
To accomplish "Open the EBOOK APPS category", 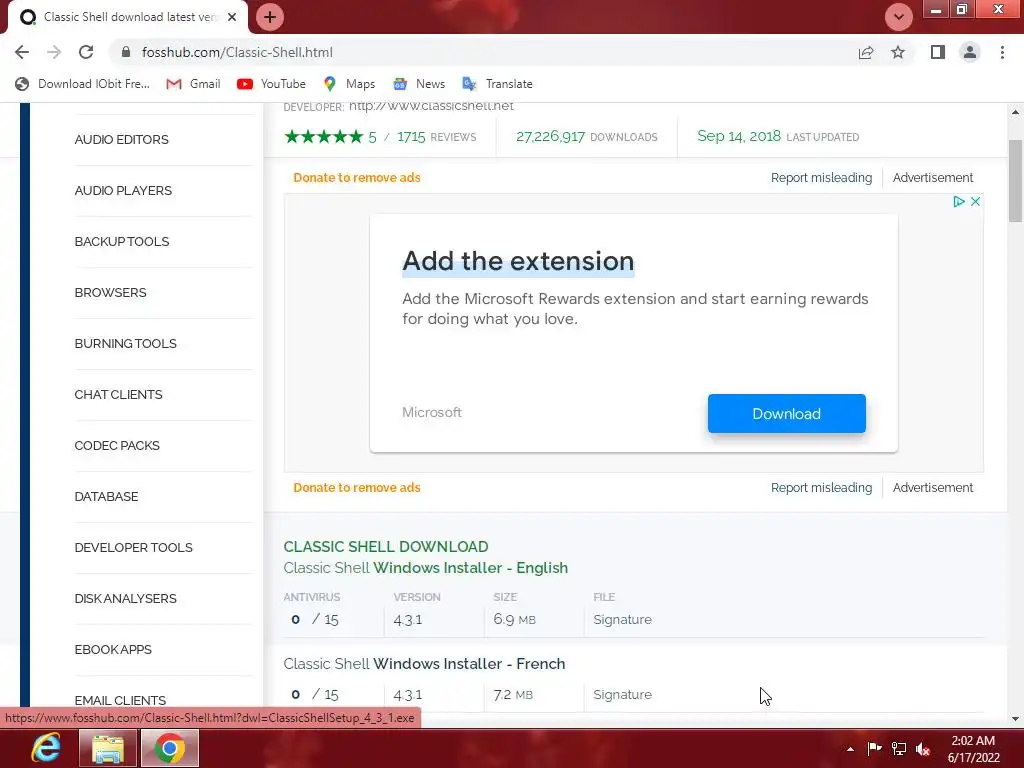I will pos(113,649).
